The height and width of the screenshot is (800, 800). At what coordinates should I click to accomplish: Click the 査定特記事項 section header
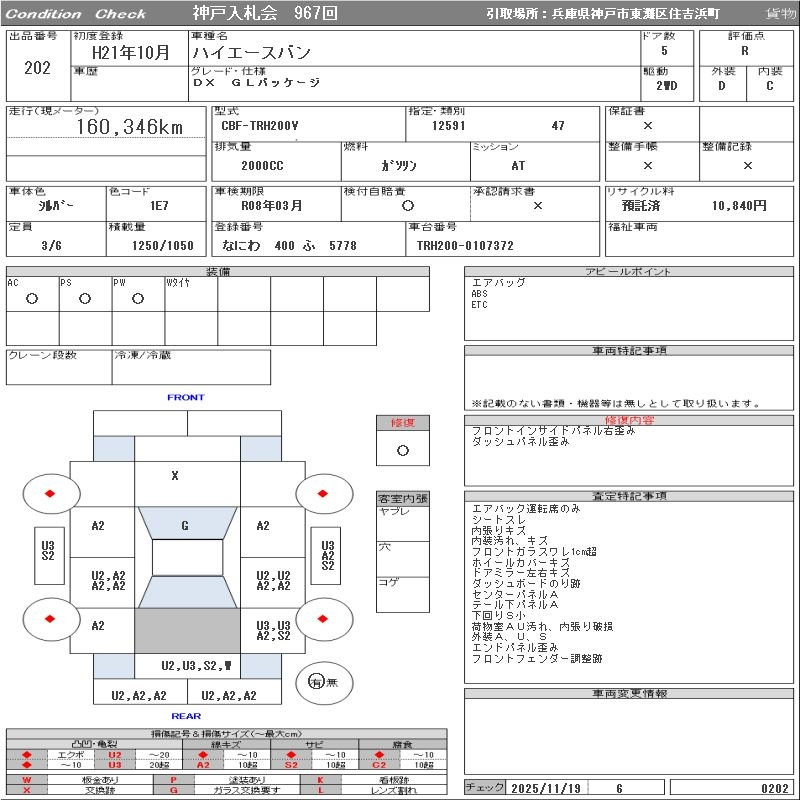point(629,496)
